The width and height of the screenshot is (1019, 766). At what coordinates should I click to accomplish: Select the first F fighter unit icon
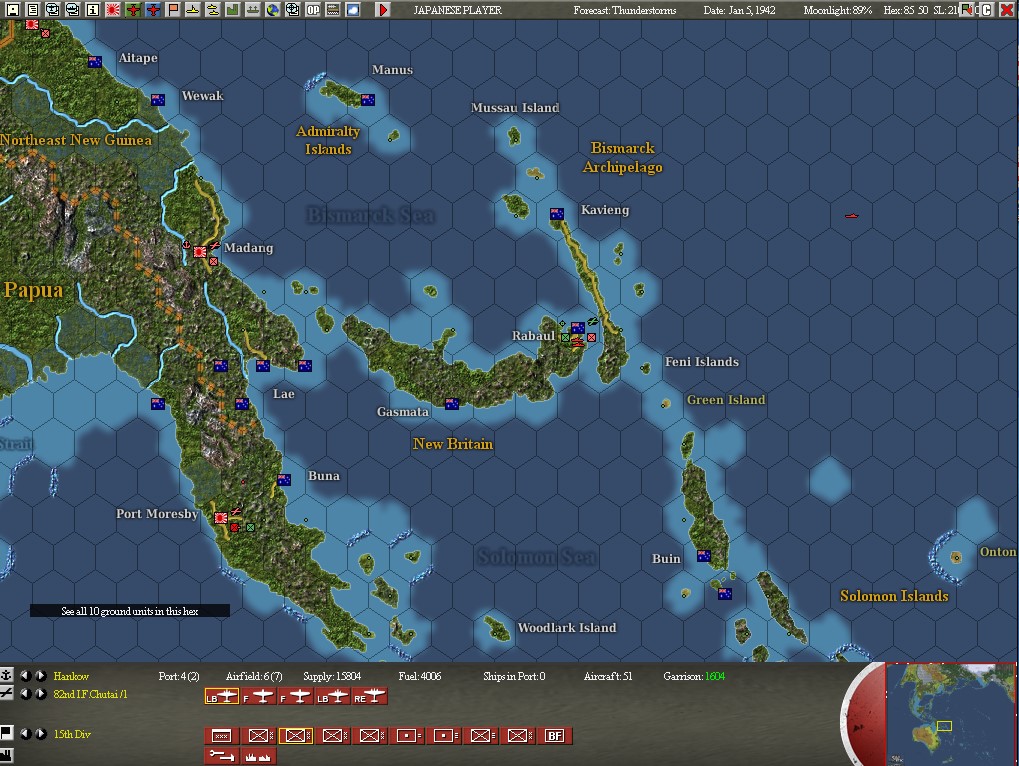pos(259,696)
